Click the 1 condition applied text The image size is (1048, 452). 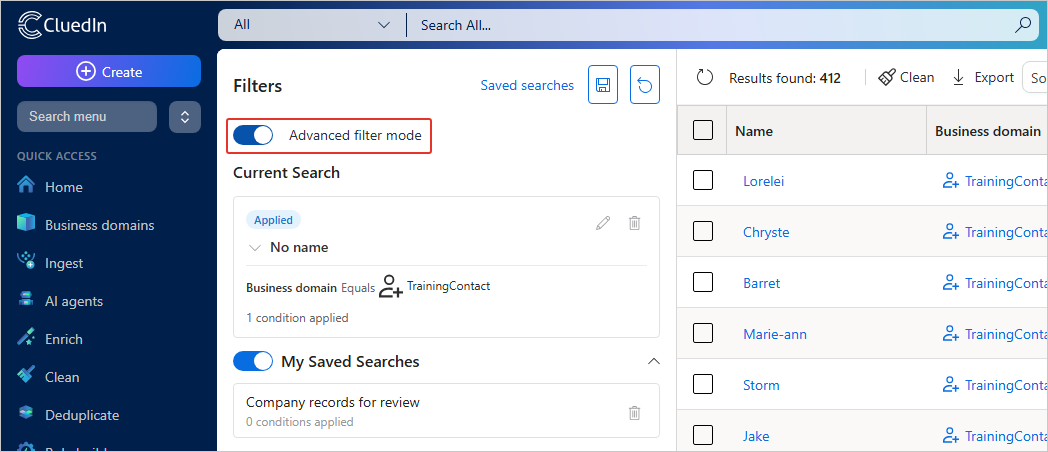[297, 318]
